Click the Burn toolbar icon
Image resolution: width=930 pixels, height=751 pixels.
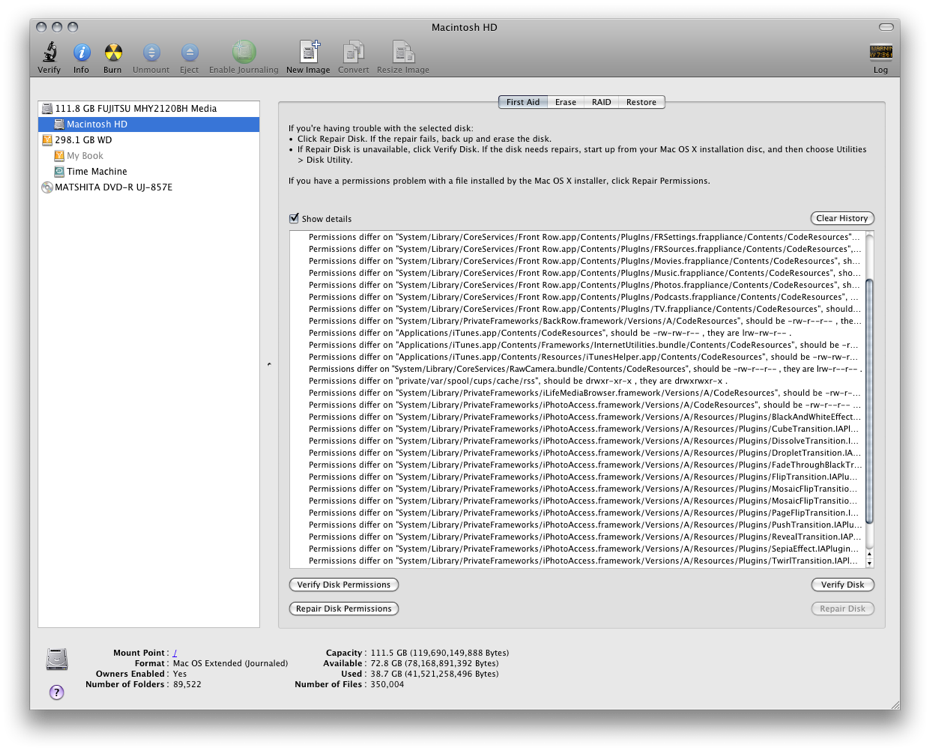(x=113, y=52)
